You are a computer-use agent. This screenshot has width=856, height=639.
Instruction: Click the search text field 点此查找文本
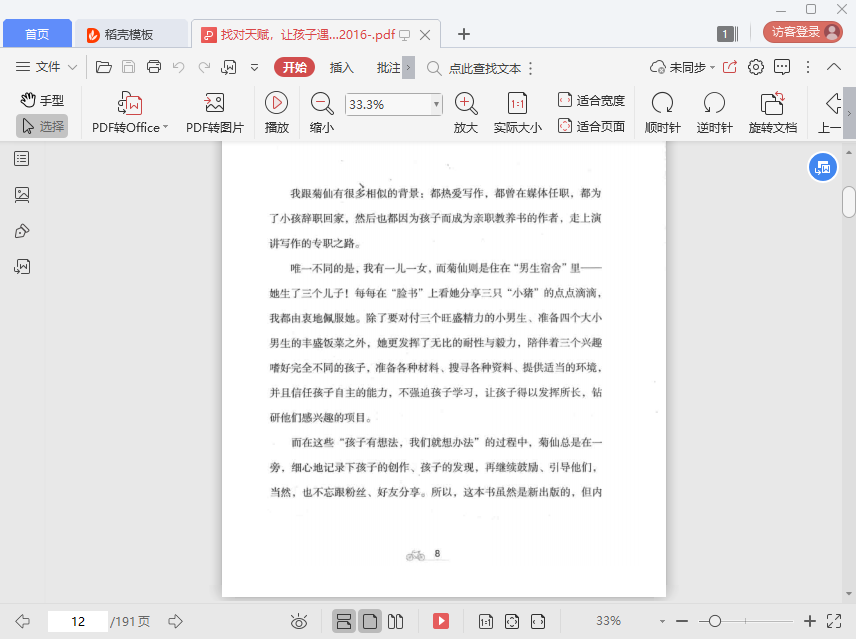coord(485,68)
